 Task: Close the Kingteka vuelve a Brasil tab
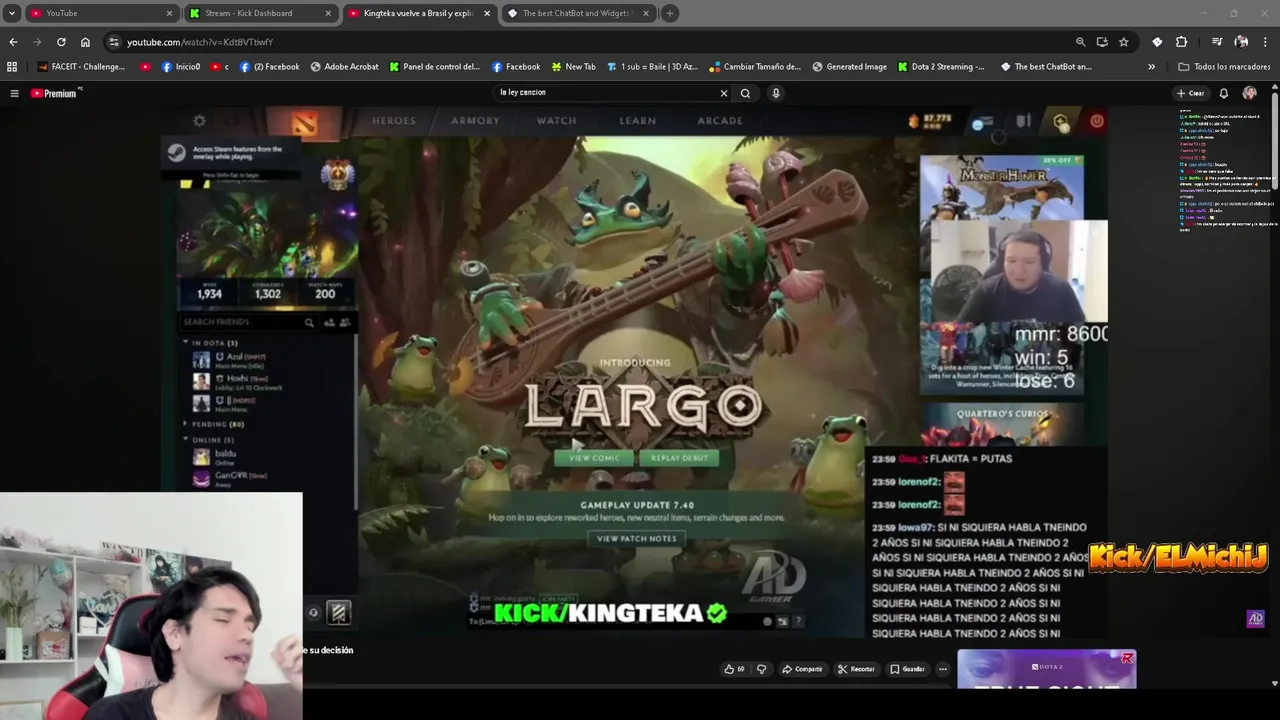[x=487, y=13]
